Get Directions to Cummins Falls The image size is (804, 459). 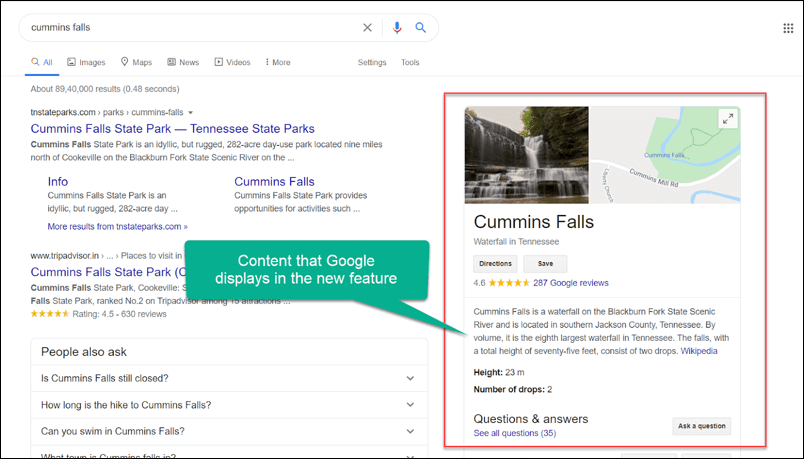click(x=495, y=264)
